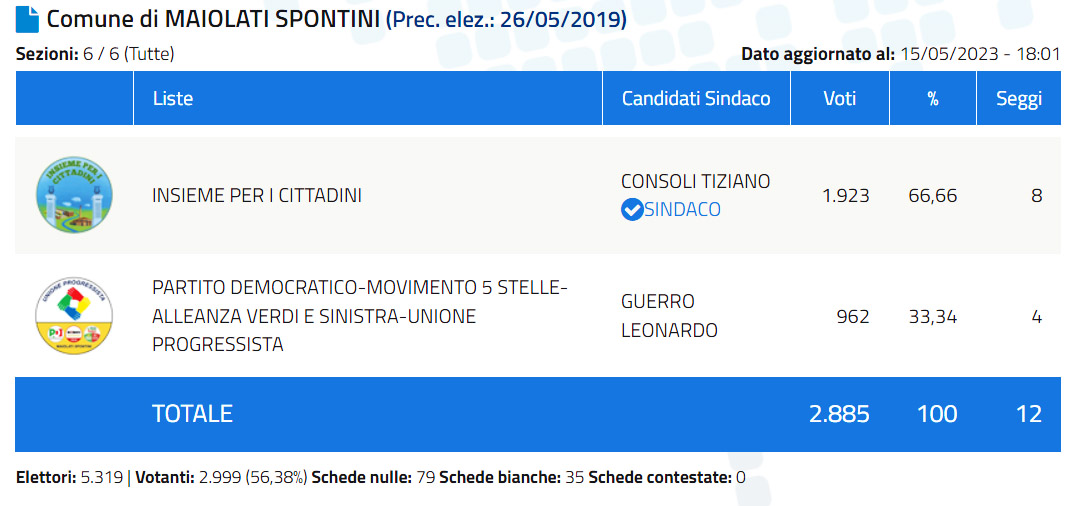Open the previous election 26/05/2019 link
This screenshot has width=1078, height=506.
(507, 20)
